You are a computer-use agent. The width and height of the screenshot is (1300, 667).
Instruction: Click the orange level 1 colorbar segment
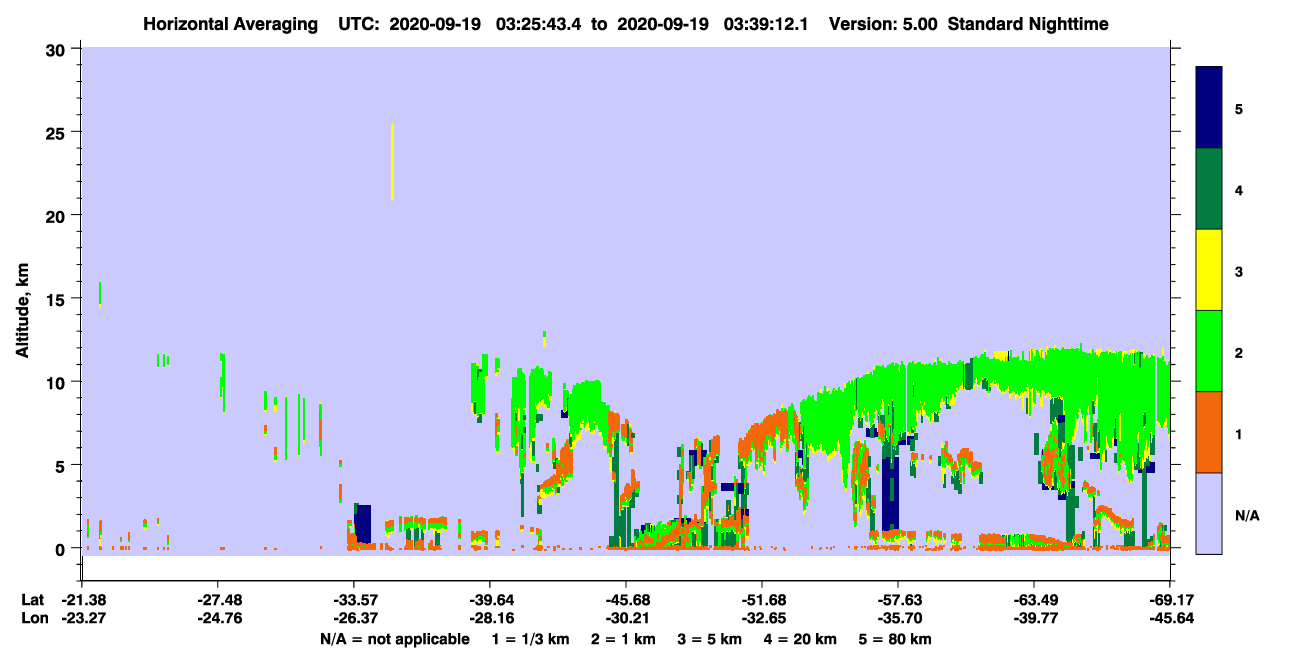[x=1209, y=432]
